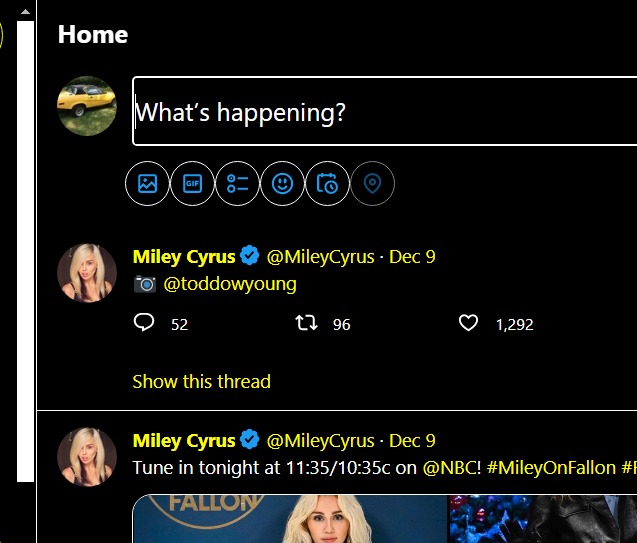Click the "Show this thread" link
Image resolution: width=637 pixels, height=543 pixels.
[x=201, y=381]
